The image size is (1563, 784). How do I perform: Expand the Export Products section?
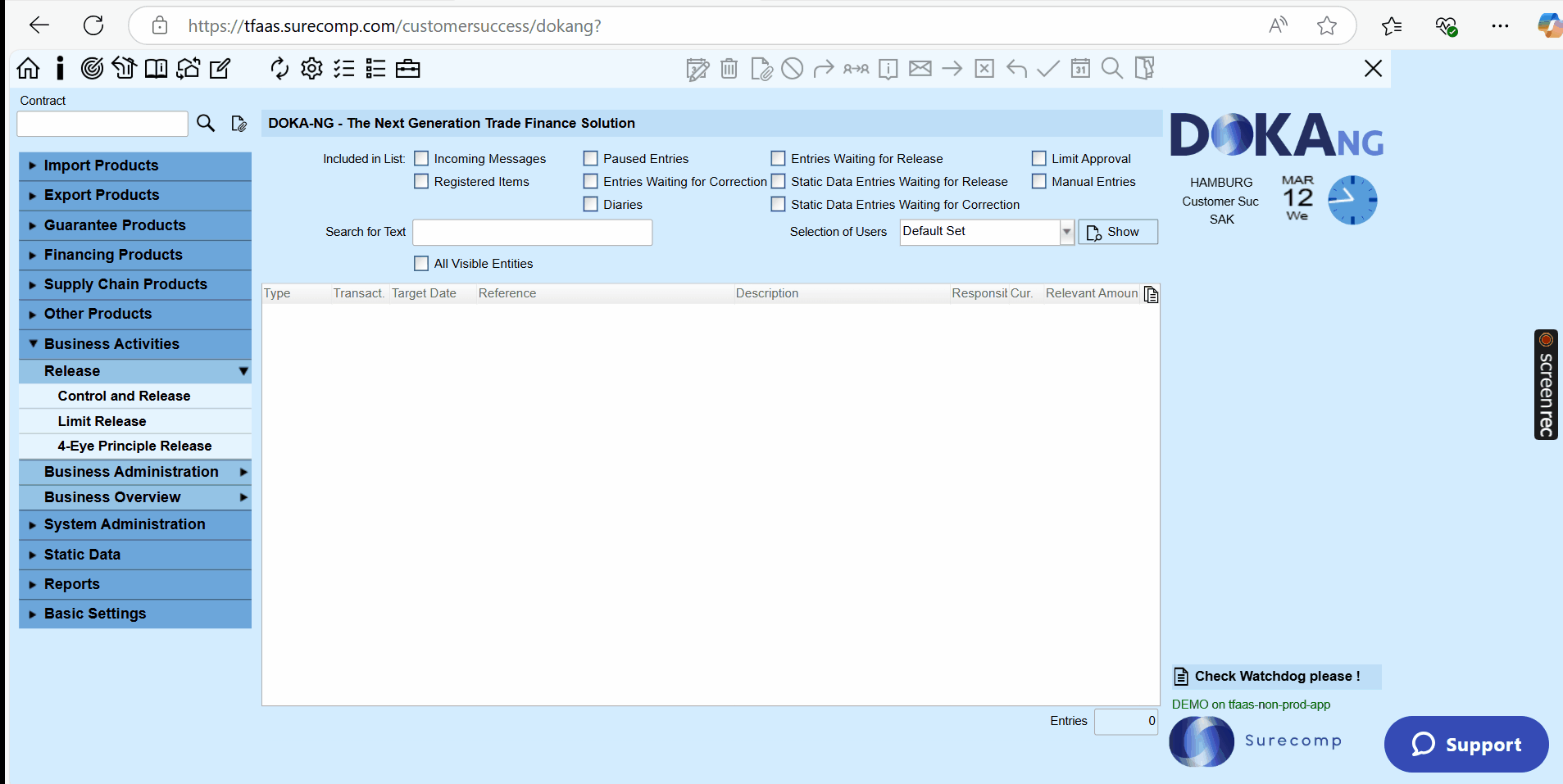coord(135,195)
